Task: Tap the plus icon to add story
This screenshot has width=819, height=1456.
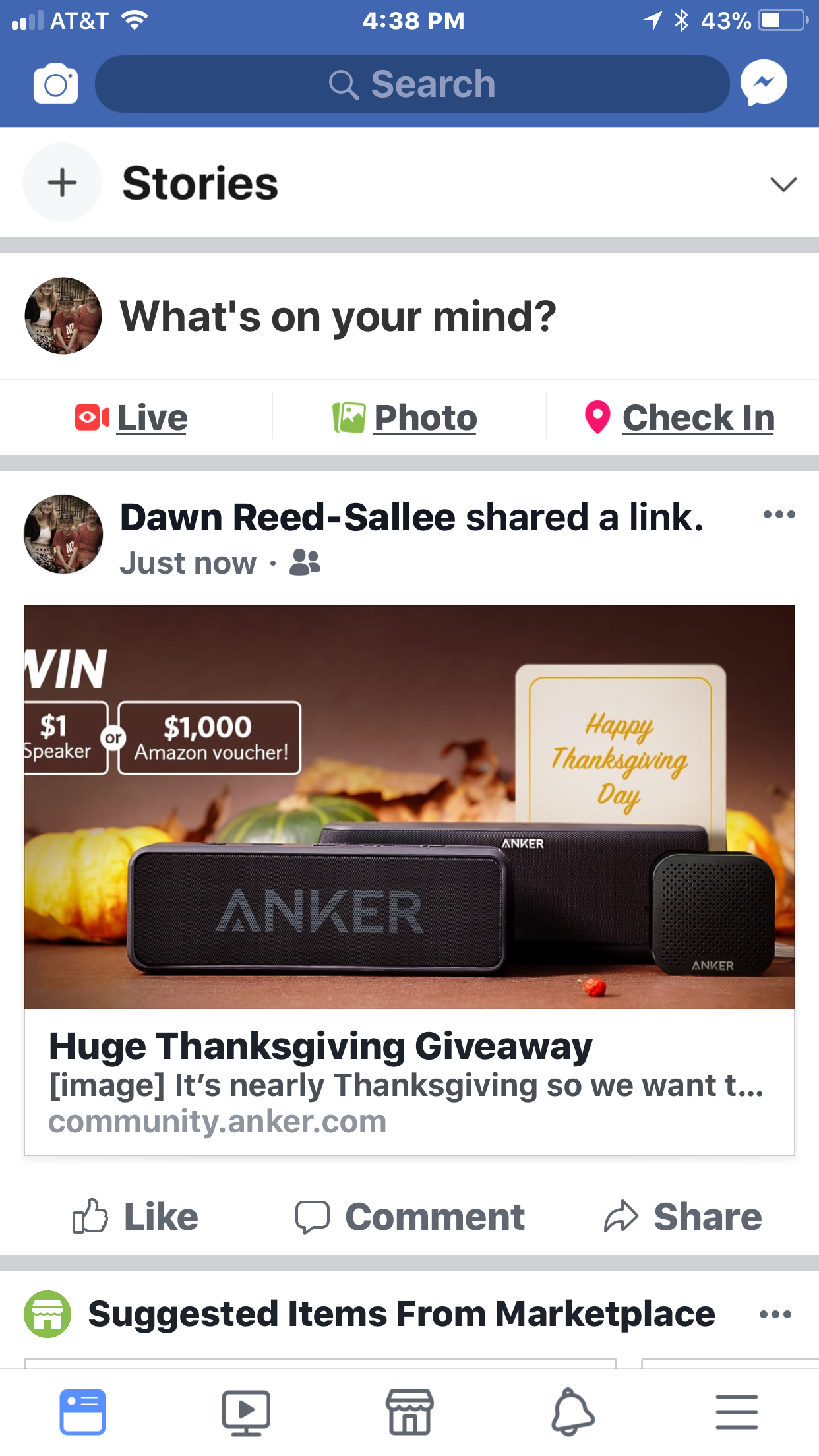Action: pyautogui.click(x=62, y=183)
